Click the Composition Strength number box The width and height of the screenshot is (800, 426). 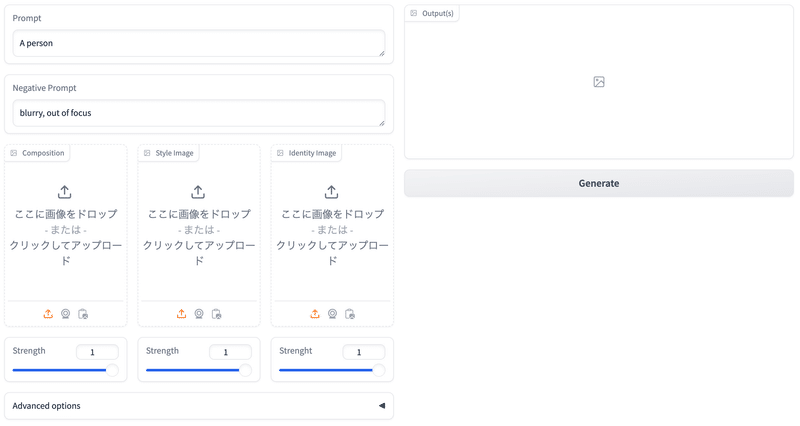point(97,352)
